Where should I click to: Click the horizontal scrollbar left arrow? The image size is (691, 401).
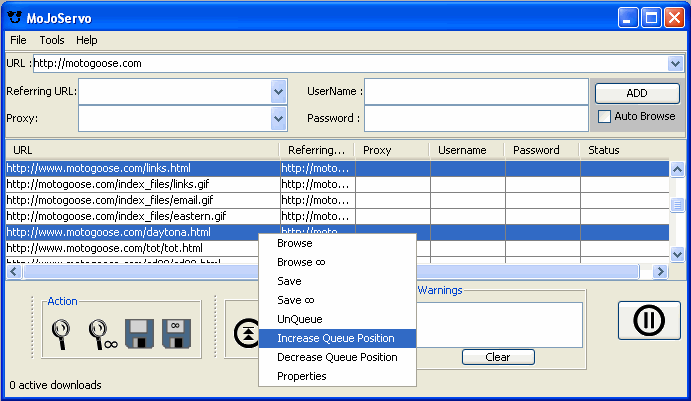click(x=13, y=271)
